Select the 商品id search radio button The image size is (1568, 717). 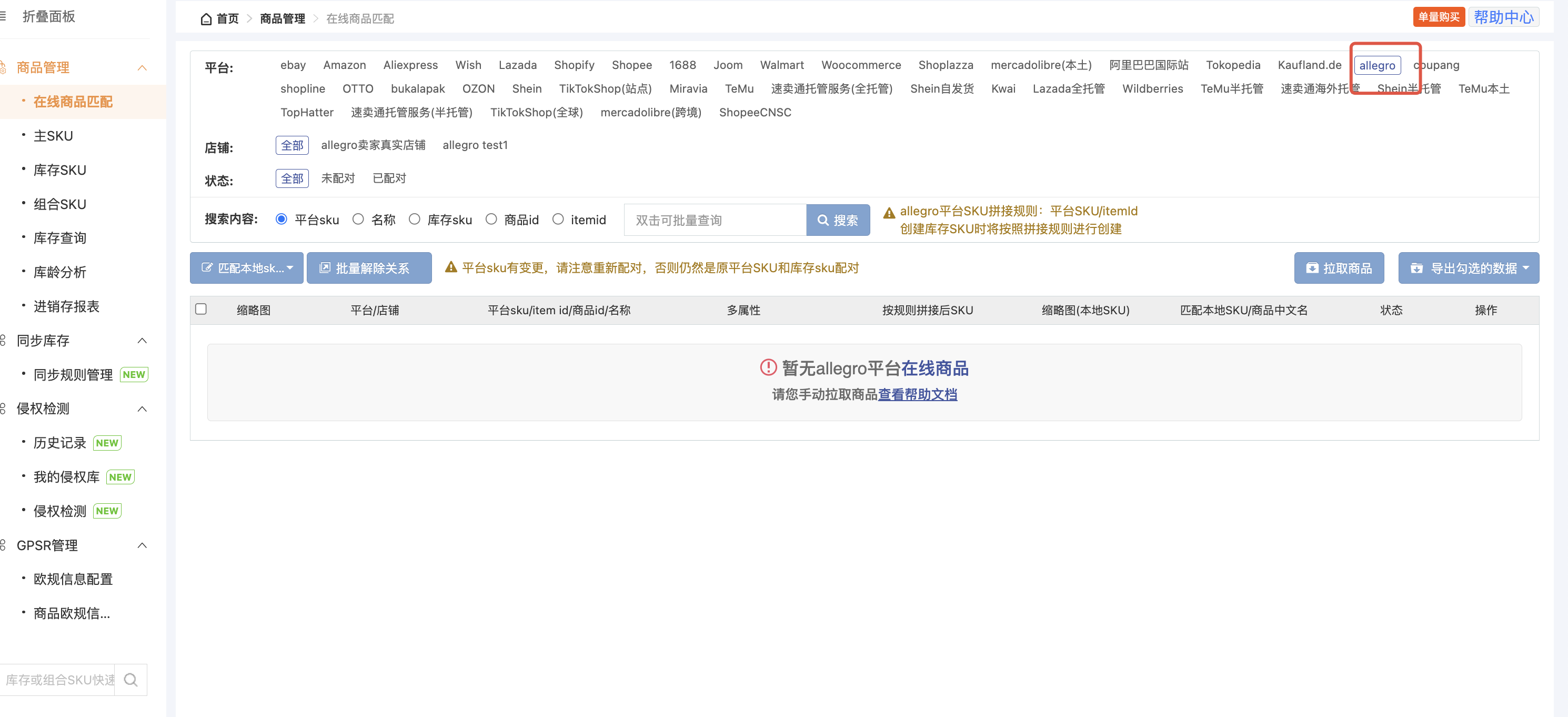[x=491, y=220]
